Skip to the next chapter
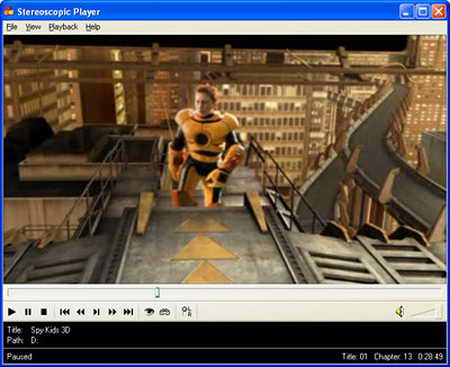Viewport: 450px width, 367px height. [128, 312]
